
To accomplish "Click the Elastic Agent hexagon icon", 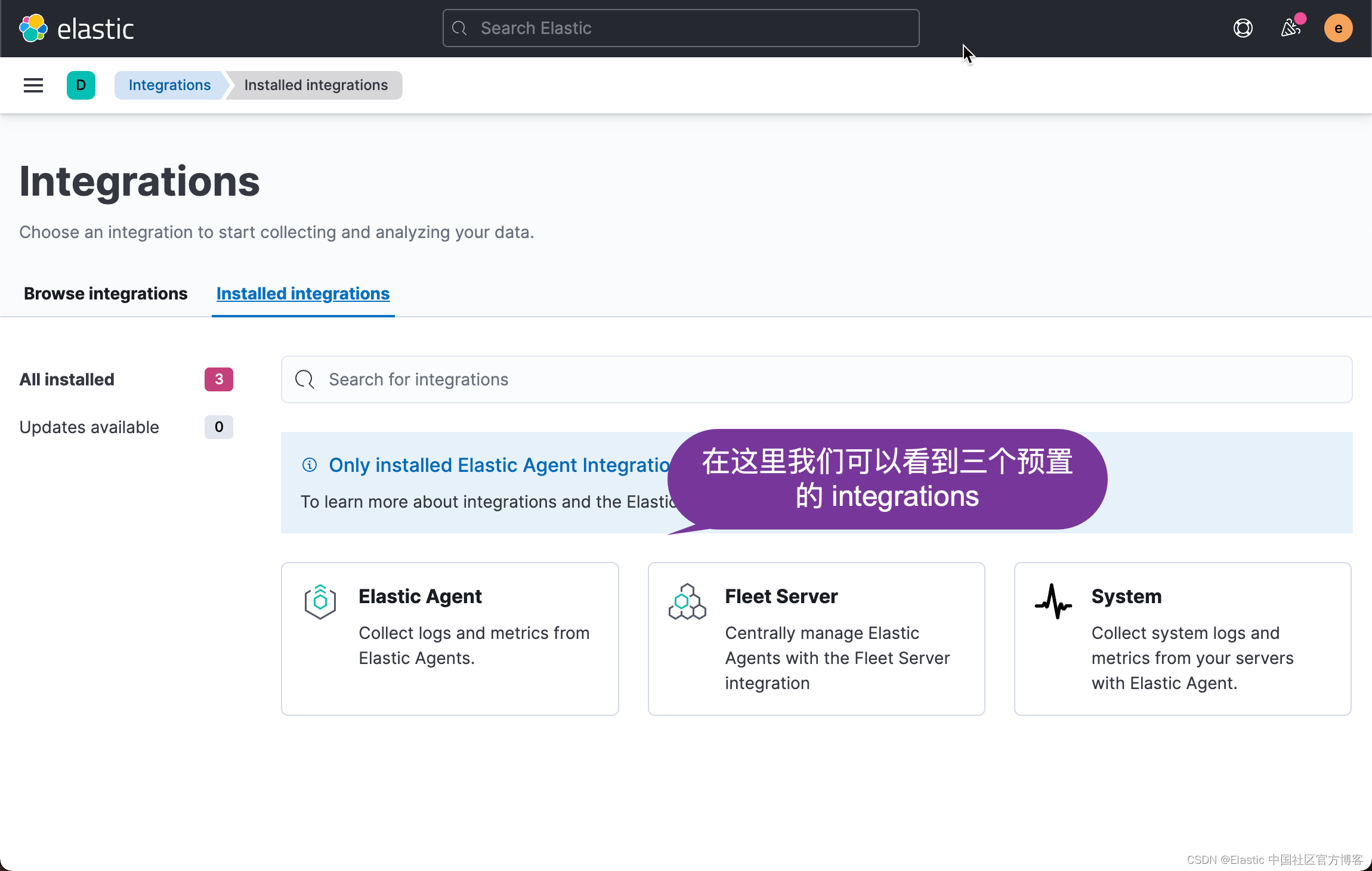I will [320, 601].
